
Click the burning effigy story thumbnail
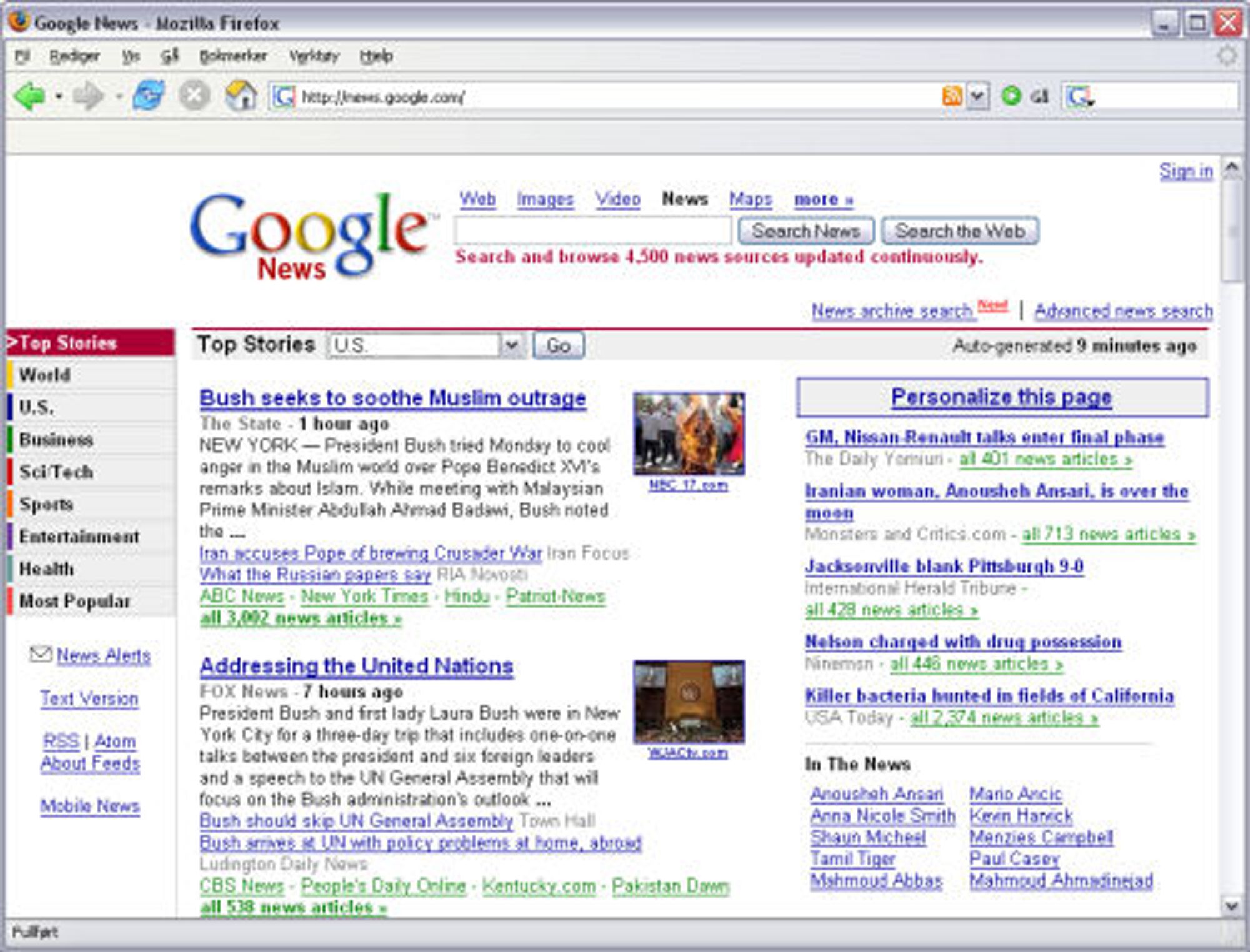(689, 434)
